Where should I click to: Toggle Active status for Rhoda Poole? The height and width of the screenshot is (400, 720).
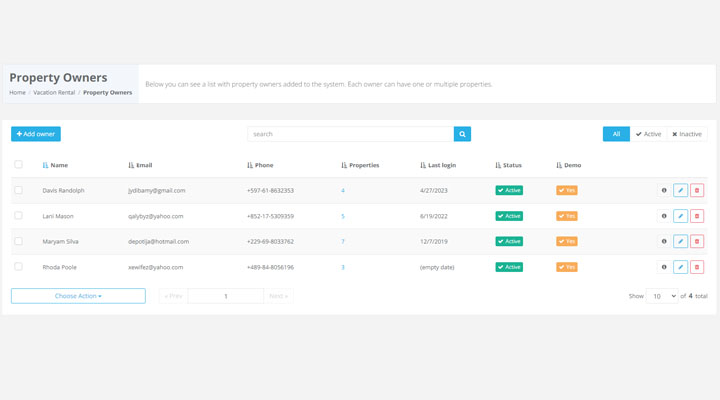pyautogui.click(x=509, y=267)
